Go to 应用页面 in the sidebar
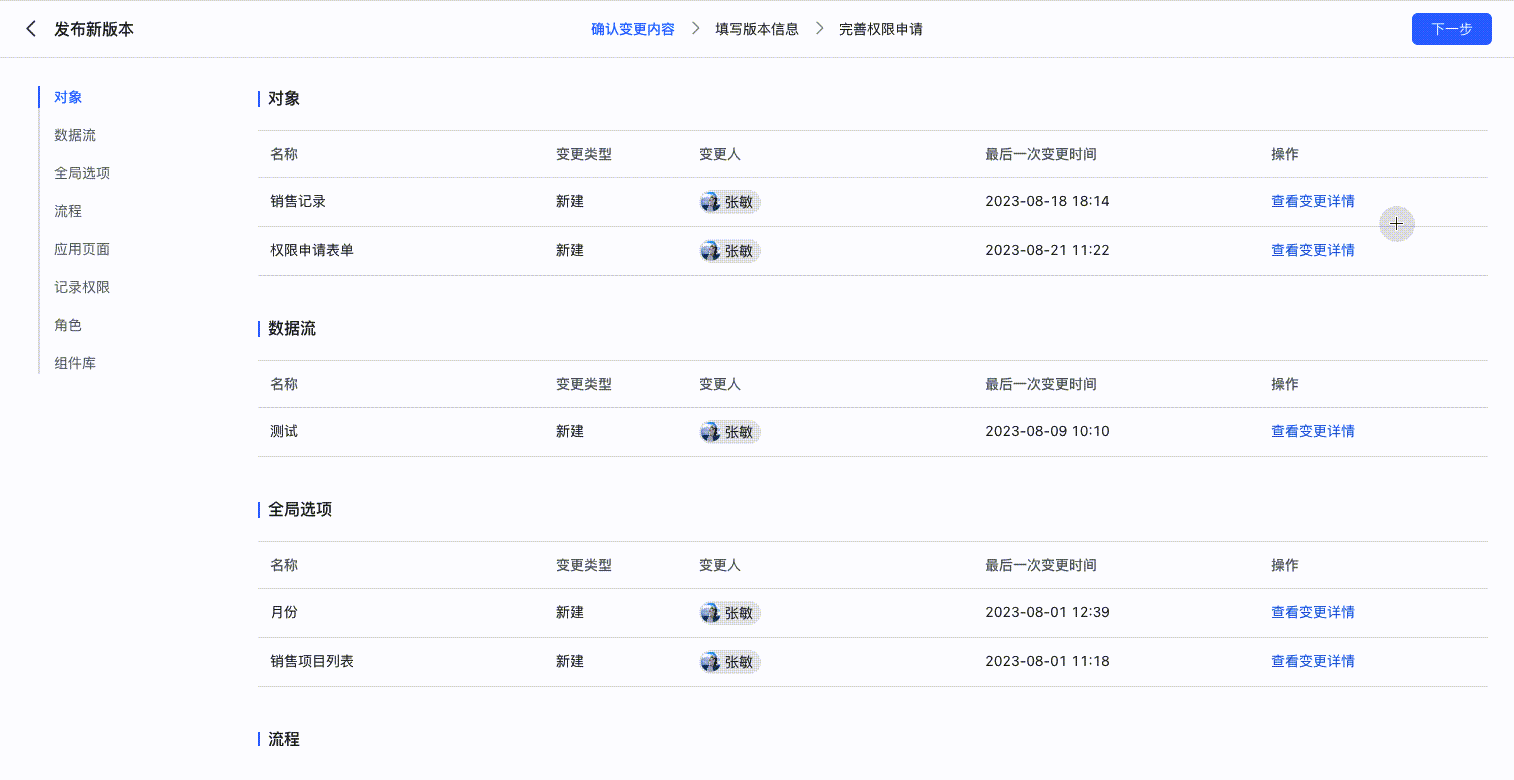This screenshot has width=1514, height=780. [x=82, y=249]
